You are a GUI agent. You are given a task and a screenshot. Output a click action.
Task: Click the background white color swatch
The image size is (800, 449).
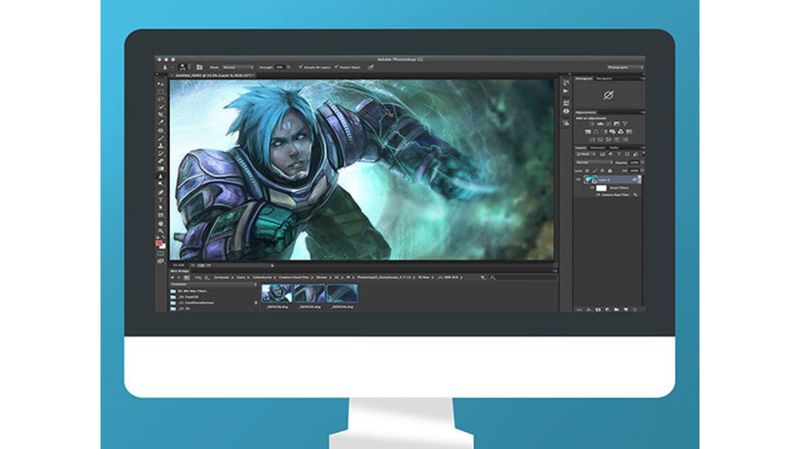point(163,246)
